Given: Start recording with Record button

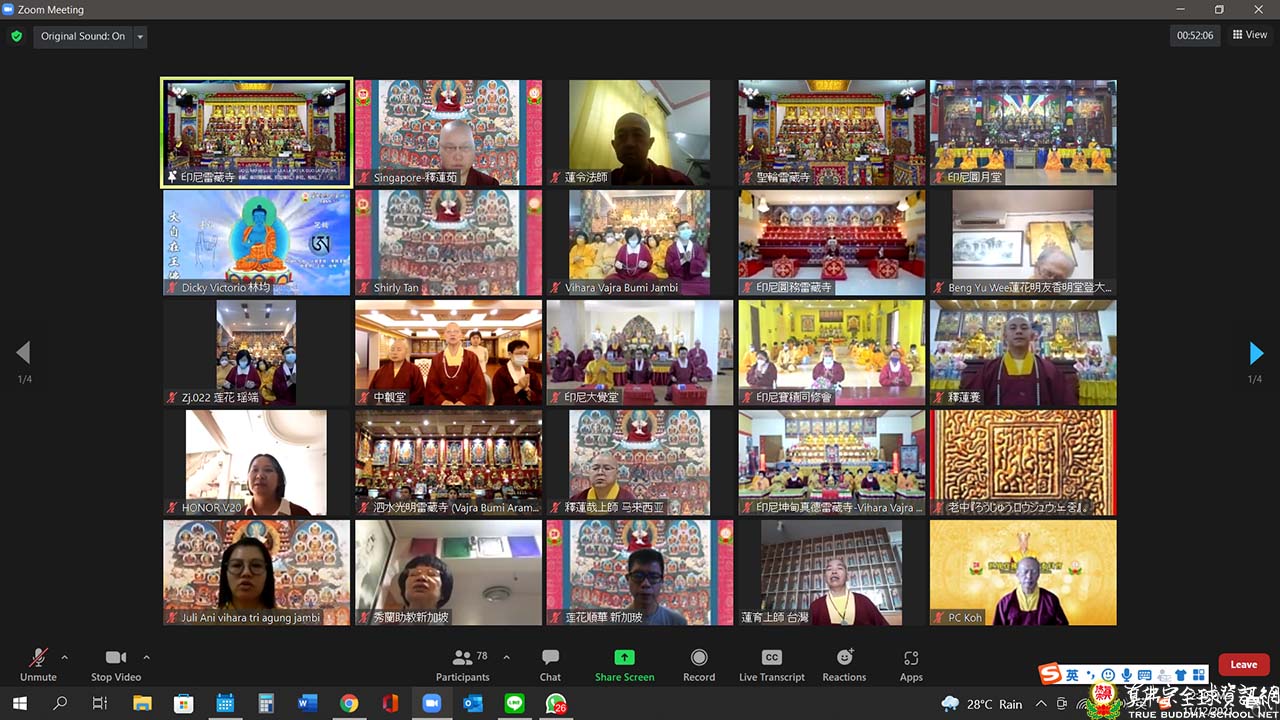Looking at the screenshot, I should [699, 664].
